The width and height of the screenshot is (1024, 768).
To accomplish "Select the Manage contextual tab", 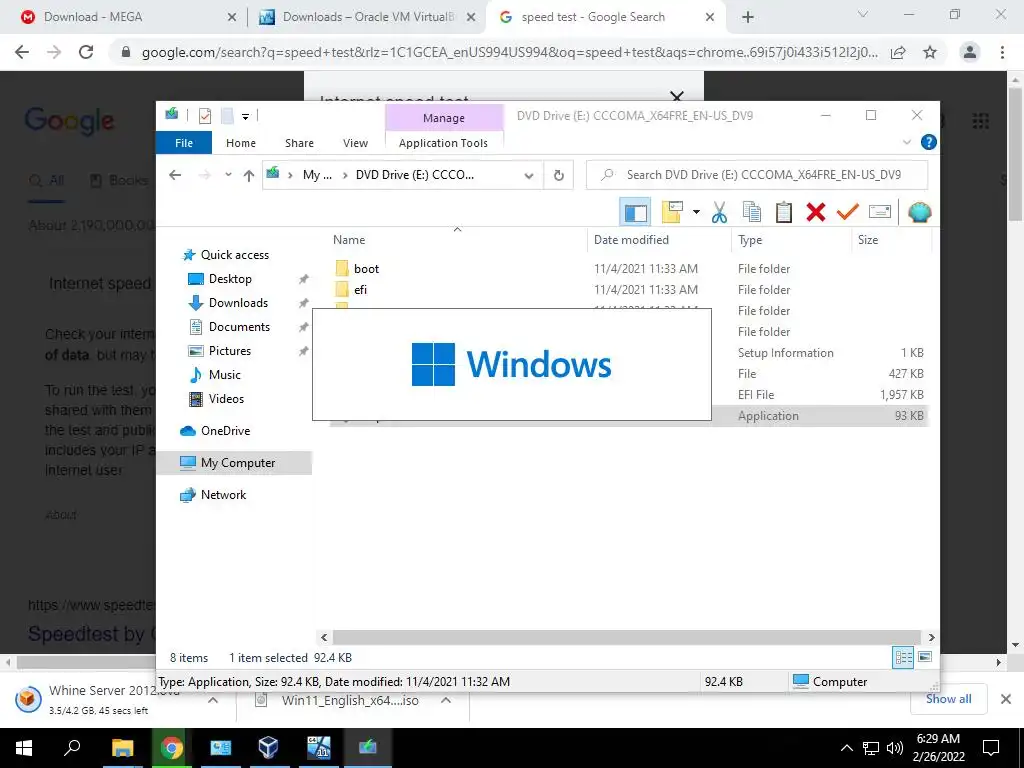I will (444, 118).
